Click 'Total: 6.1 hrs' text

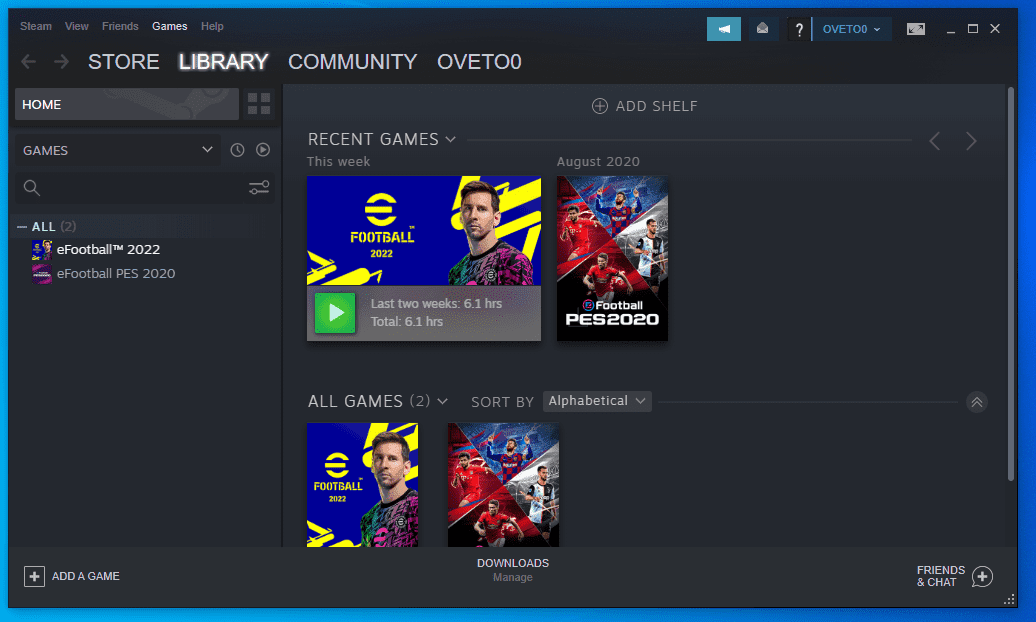click(x=406, y=322)
